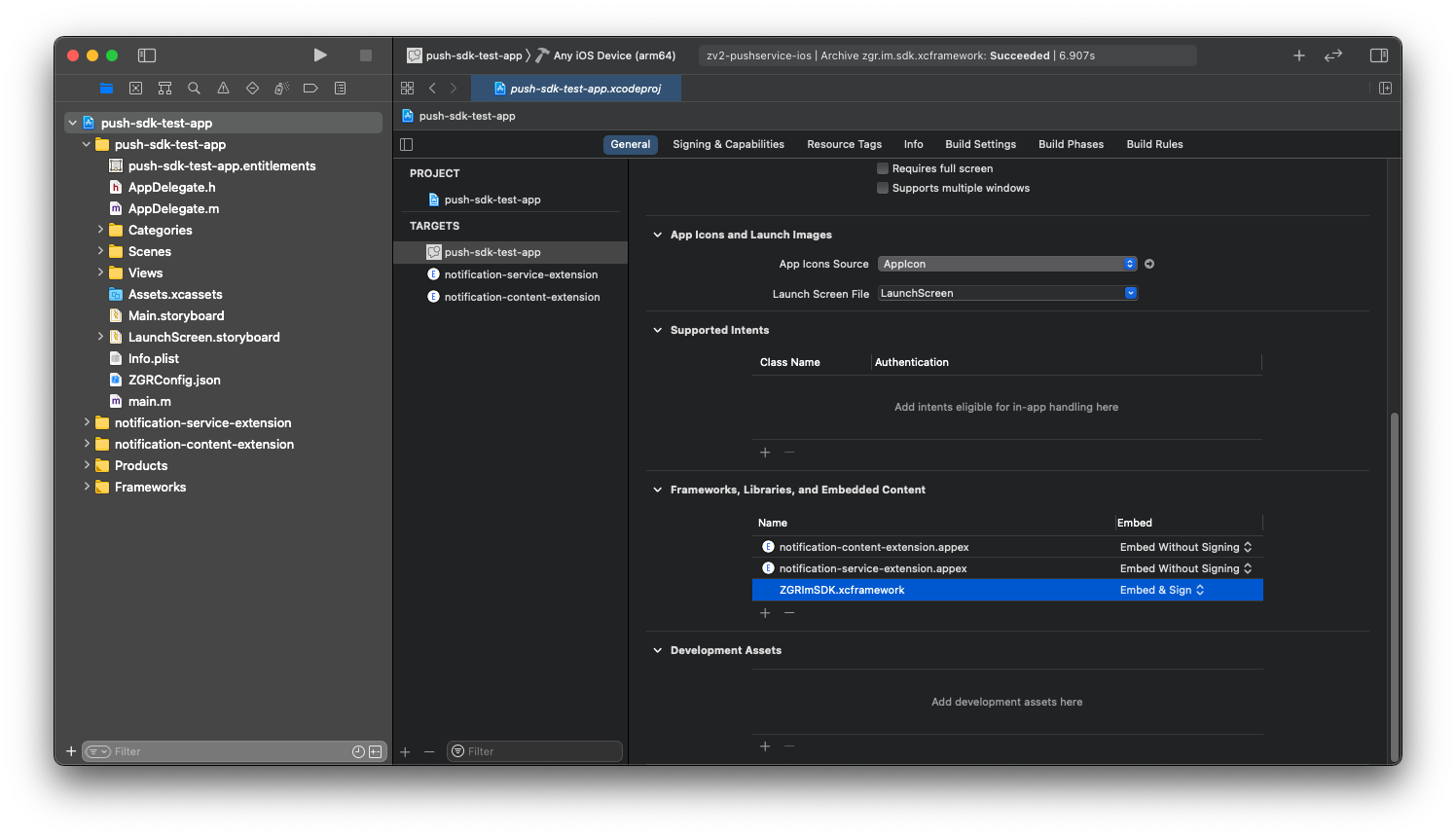Open the Symbol navigator

click(x=165, y=89)
